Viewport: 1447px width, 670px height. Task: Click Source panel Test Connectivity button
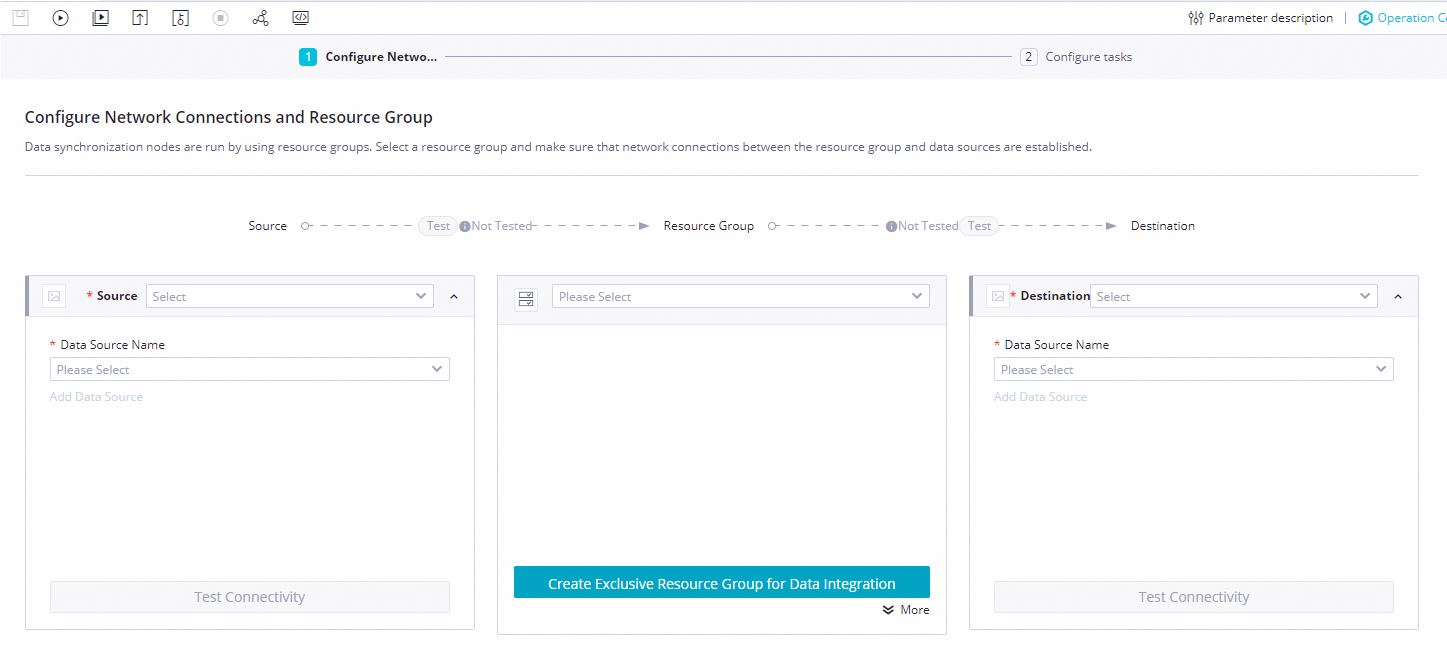250,597
